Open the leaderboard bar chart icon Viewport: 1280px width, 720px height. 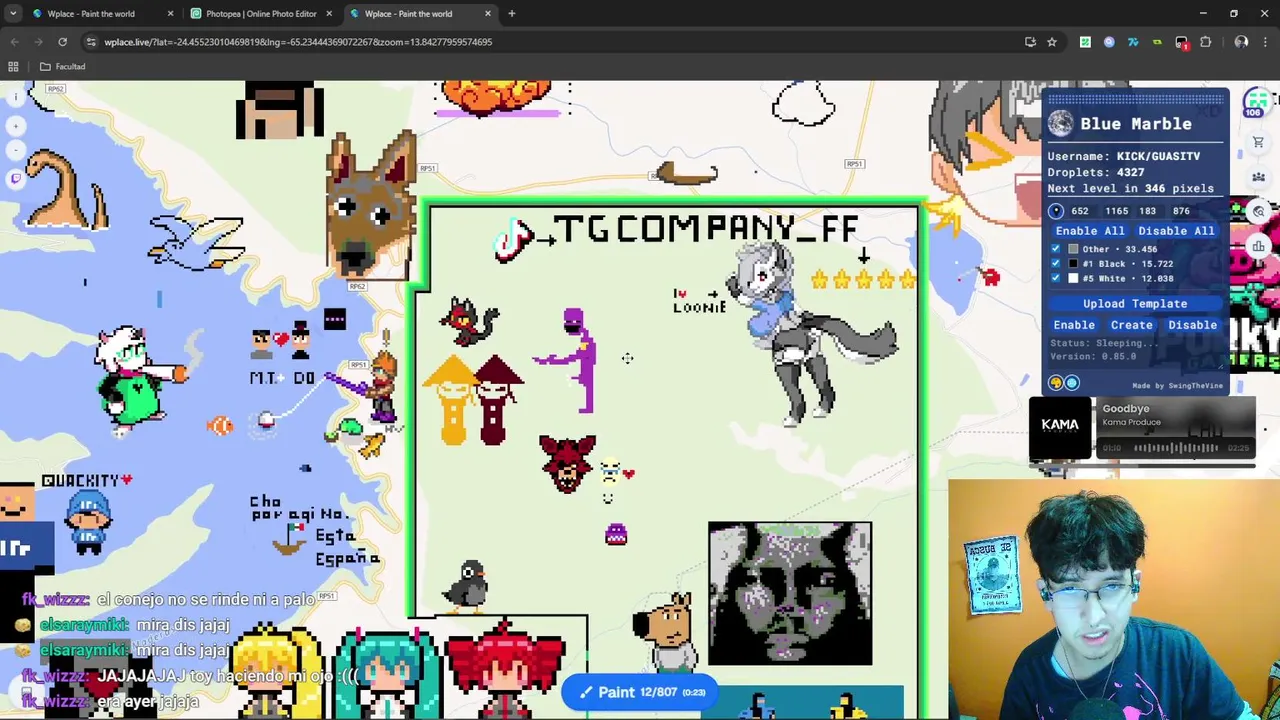pos(1258,246)
